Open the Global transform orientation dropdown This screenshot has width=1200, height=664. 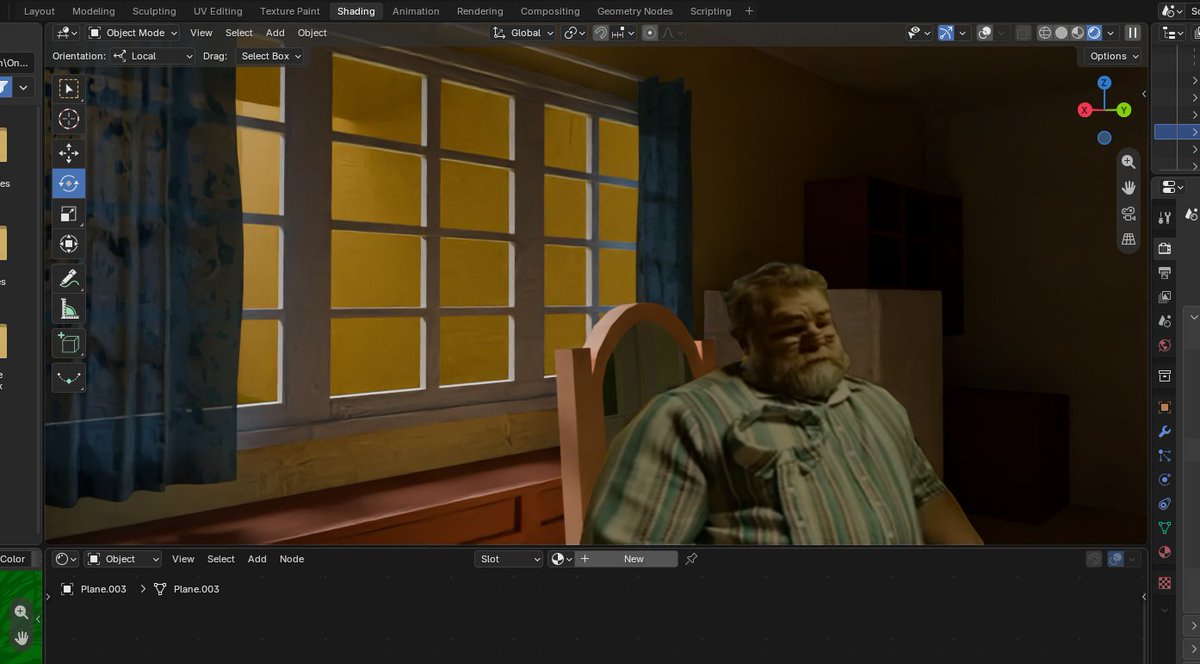pos(525,33)
